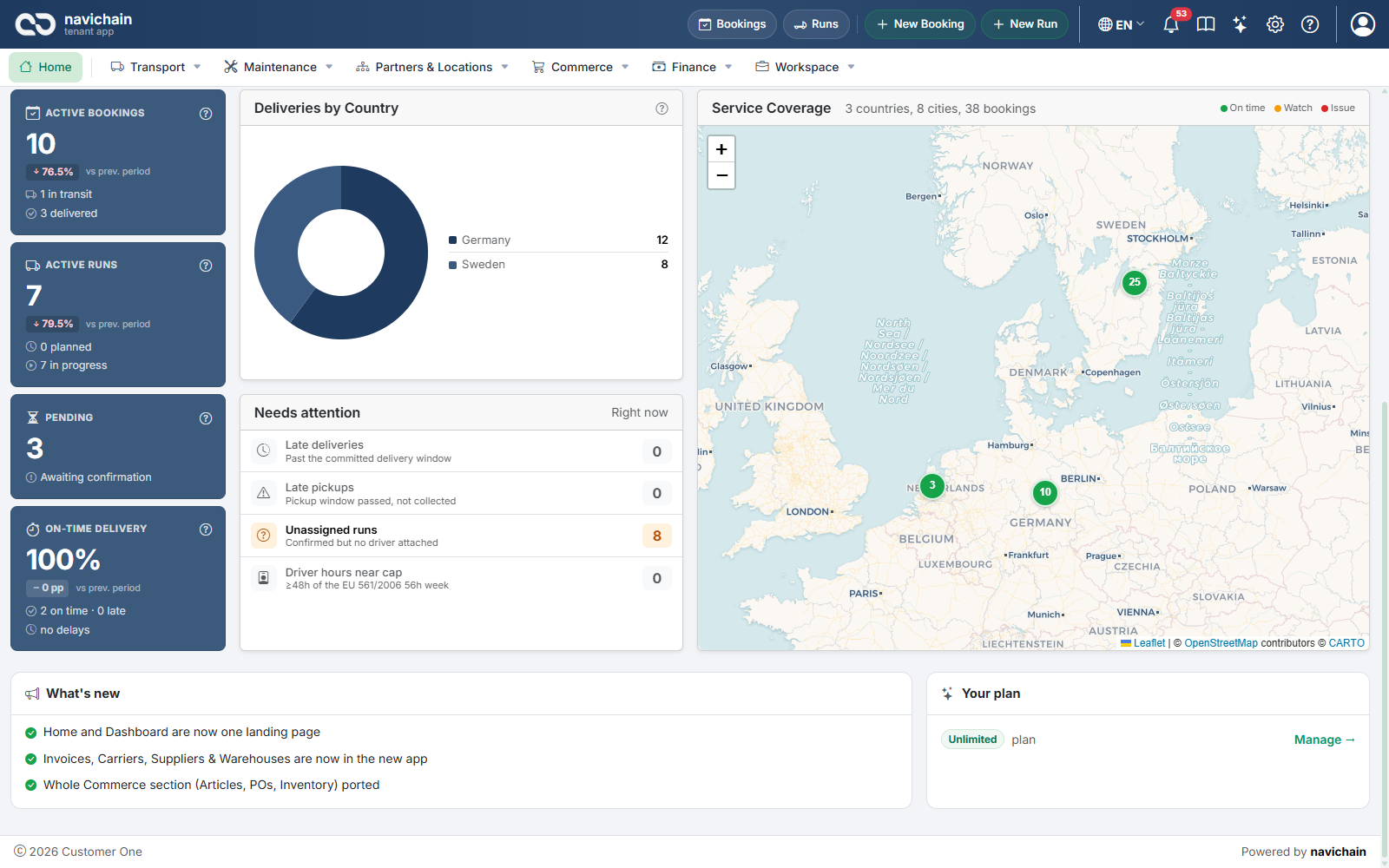This screenshot has height=868, width=1389.
Task: Show help for Active Bookings card
Action: (206, 114)
